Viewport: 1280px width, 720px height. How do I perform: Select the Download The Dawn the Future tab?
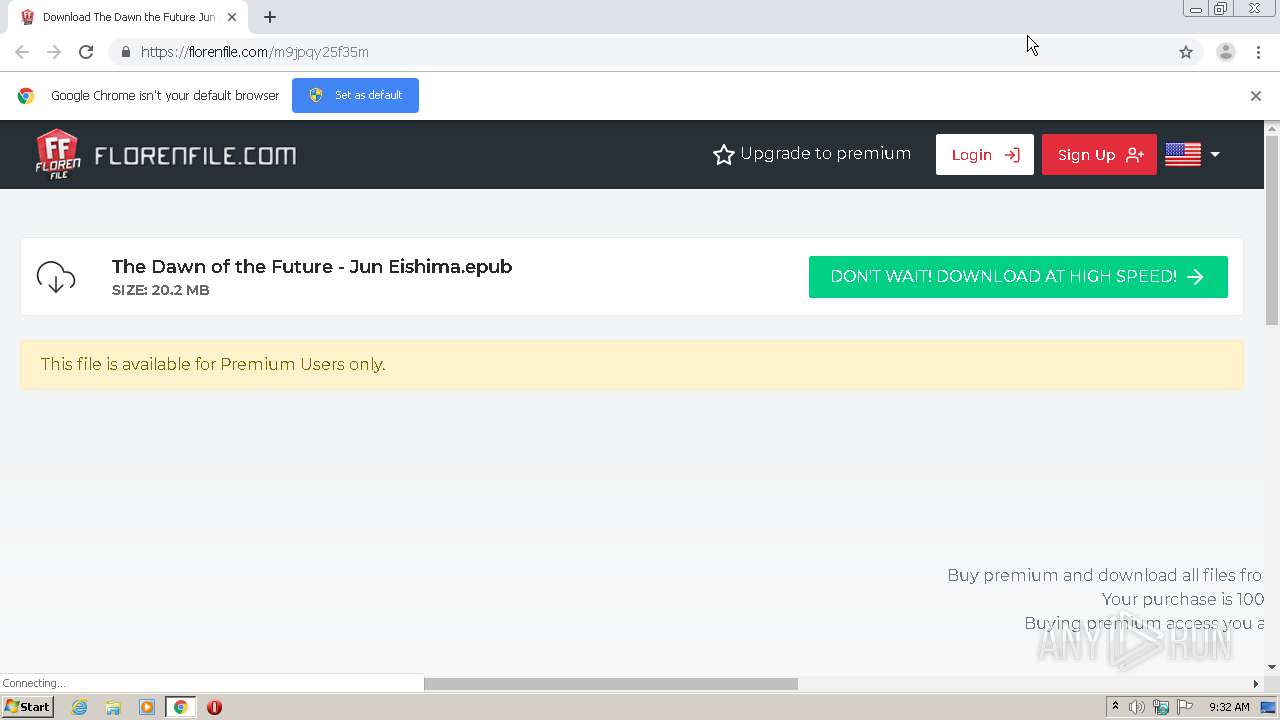[x=128, y=17]
